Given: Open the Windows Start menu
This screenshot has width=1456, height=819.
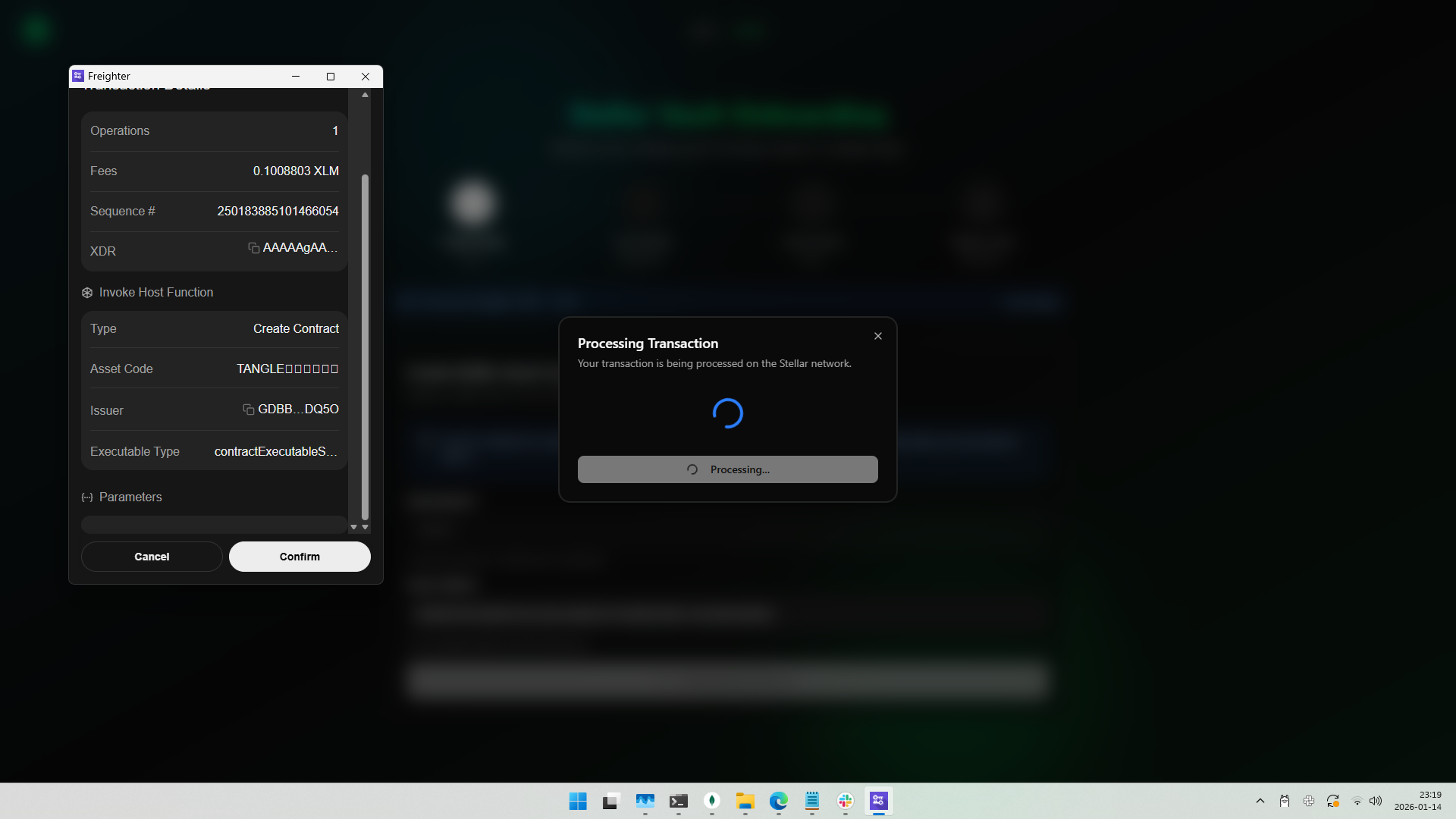Looking at the screenshot, I should tap(578, 800).
